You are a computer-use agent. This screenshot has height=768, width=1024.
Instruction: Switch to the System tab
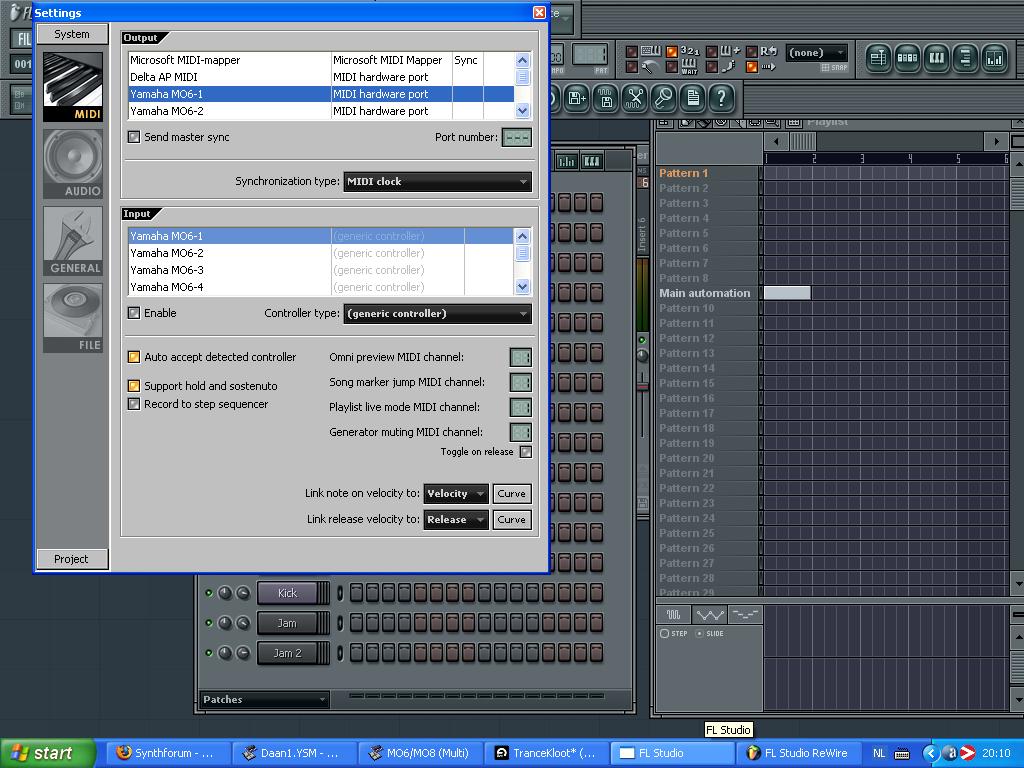pyautogui.click(x=72, y=34)
